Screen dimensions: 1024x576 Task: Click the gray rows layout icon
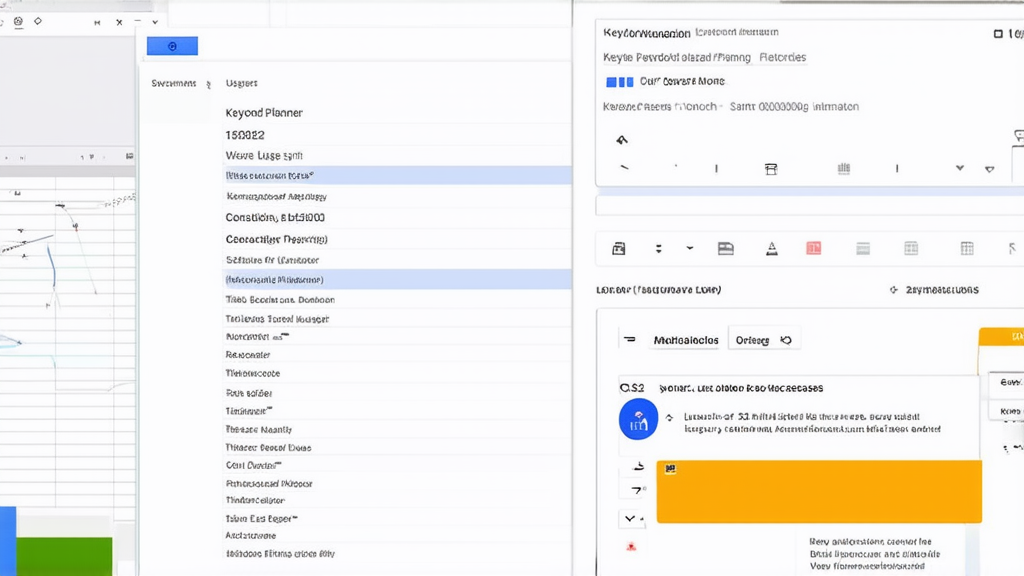point(863,248)
